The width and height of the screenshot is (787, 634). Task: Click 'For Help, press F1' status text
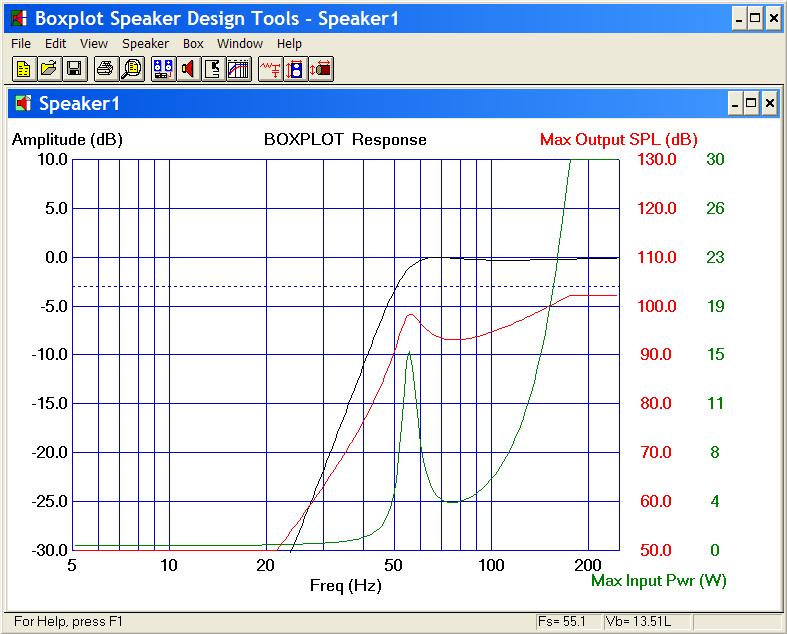[x=68, y=621]
